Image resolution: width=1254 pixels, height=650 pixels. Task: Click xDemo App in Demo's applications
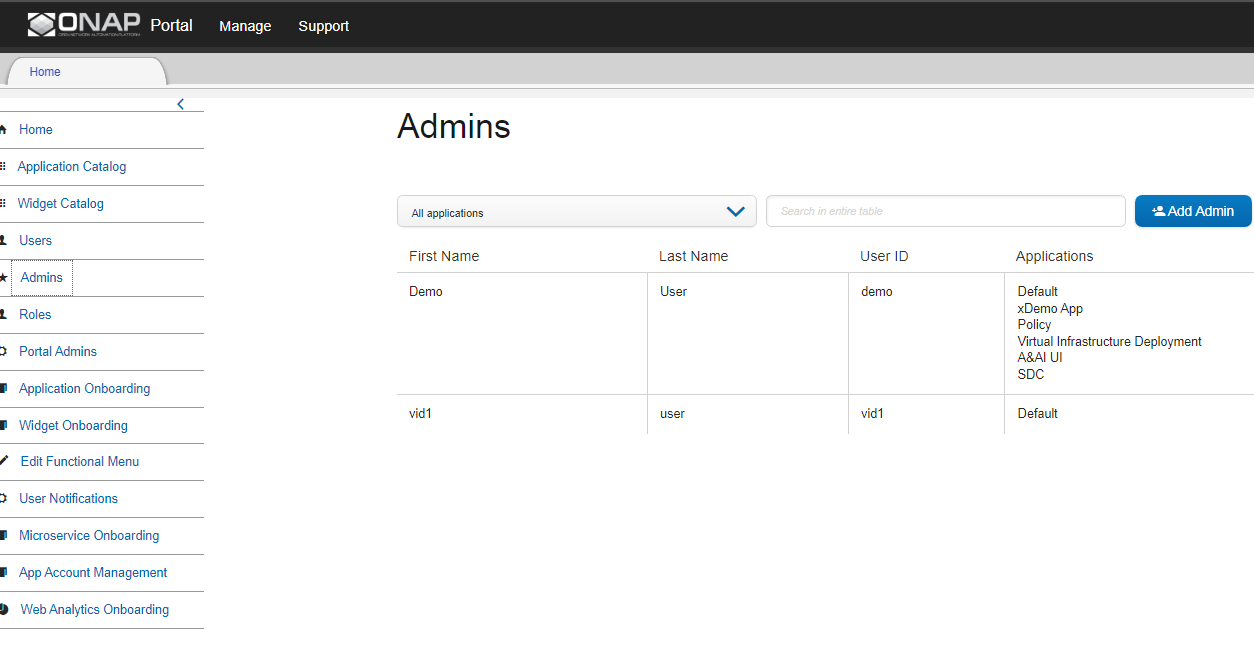(x=1050, y=308)
